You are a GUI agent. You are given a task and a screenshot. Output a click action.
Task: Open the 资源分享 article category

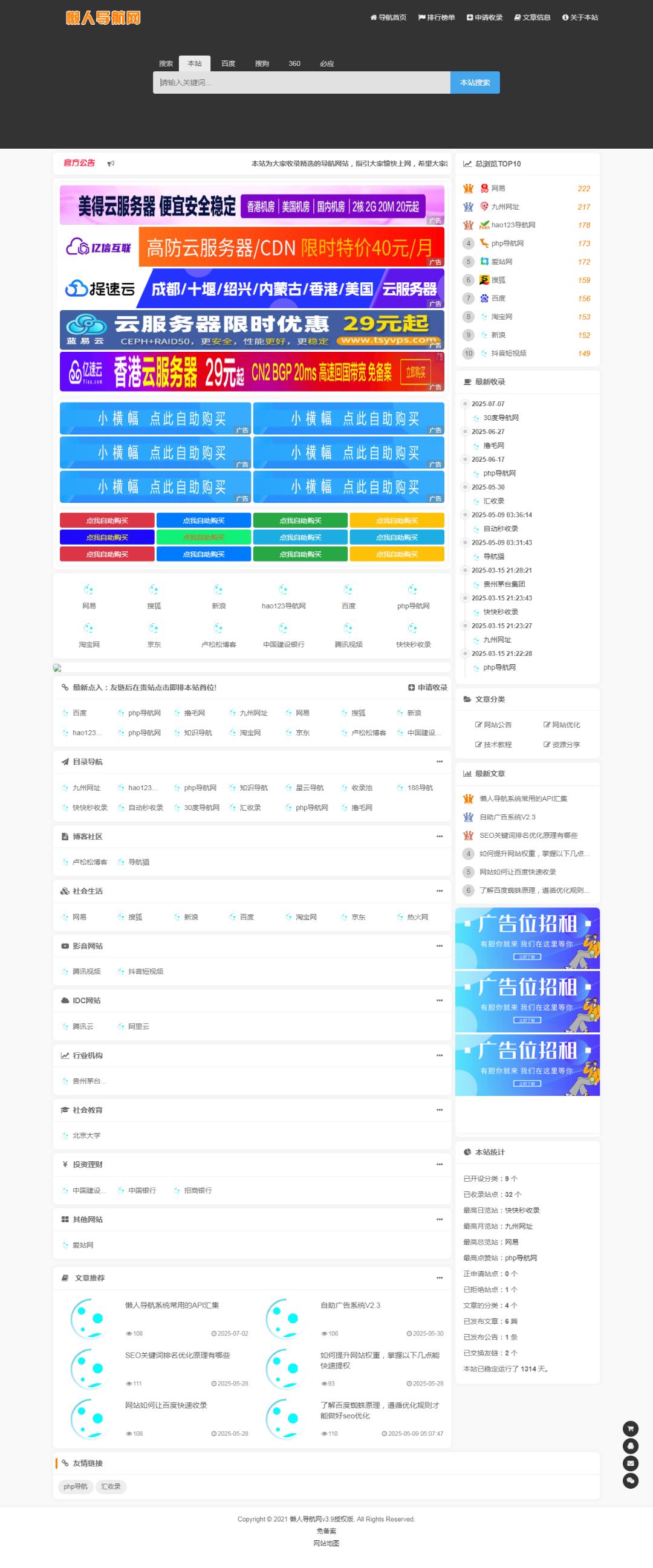click(x=562, y=745)
